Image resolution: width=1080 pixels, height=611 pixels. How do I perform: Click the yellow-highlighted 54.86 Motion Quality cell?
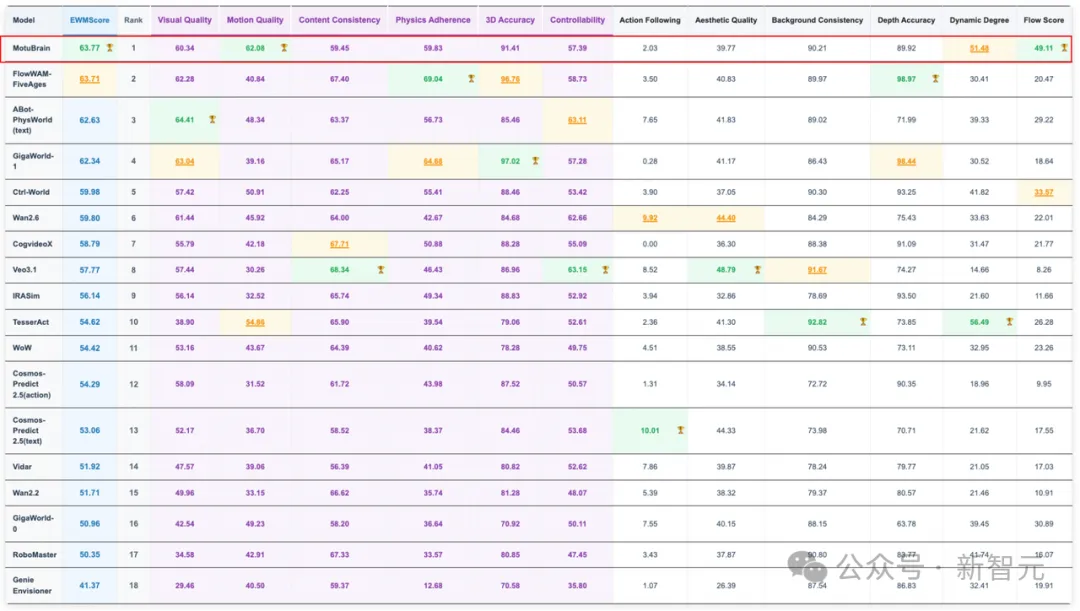point(255,322)
